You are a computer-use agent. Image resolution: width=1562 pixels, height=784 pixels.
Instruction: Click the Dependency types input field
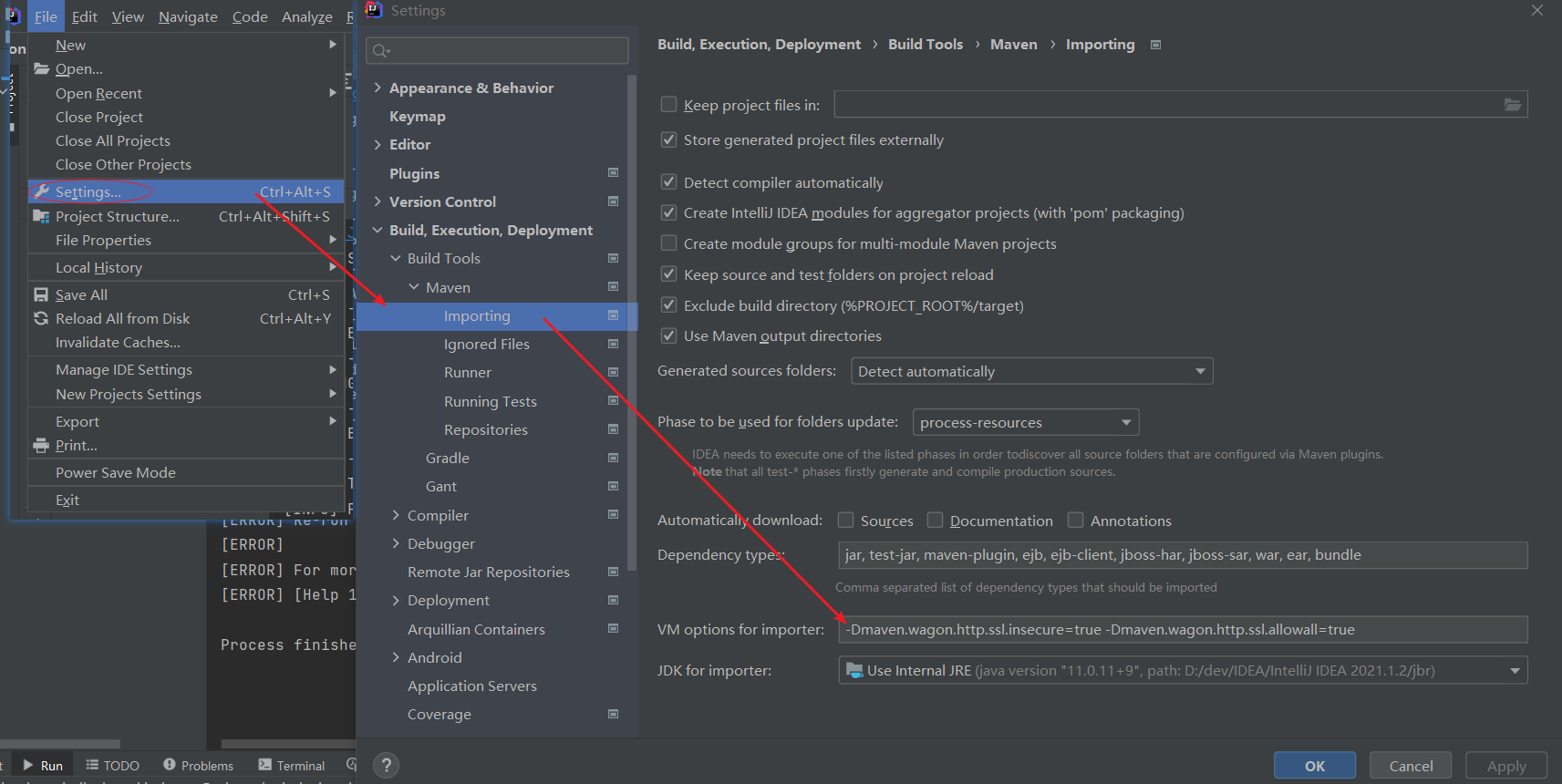(1183, 554)
